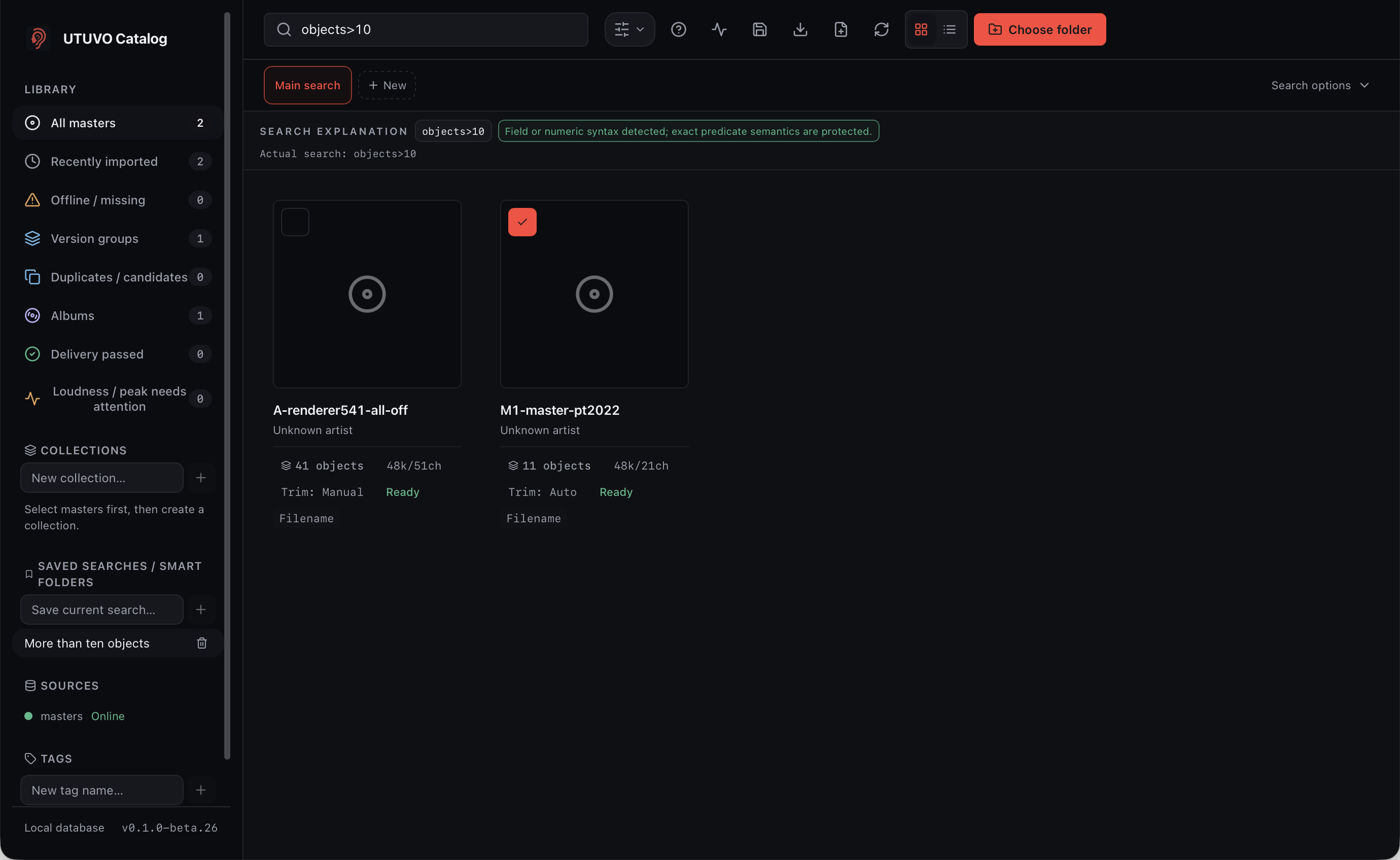Open saved search More than ten objects
The width and height of the screenshot is (1400, 860).
(87, 643)
